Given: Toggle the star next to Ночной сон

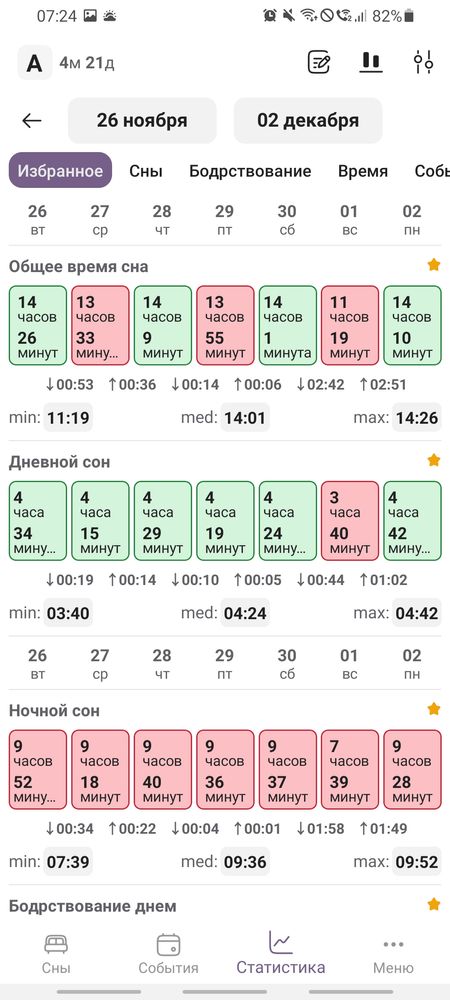Looking at the screenshot, I should pyautogui.click(x=433, y=709).
